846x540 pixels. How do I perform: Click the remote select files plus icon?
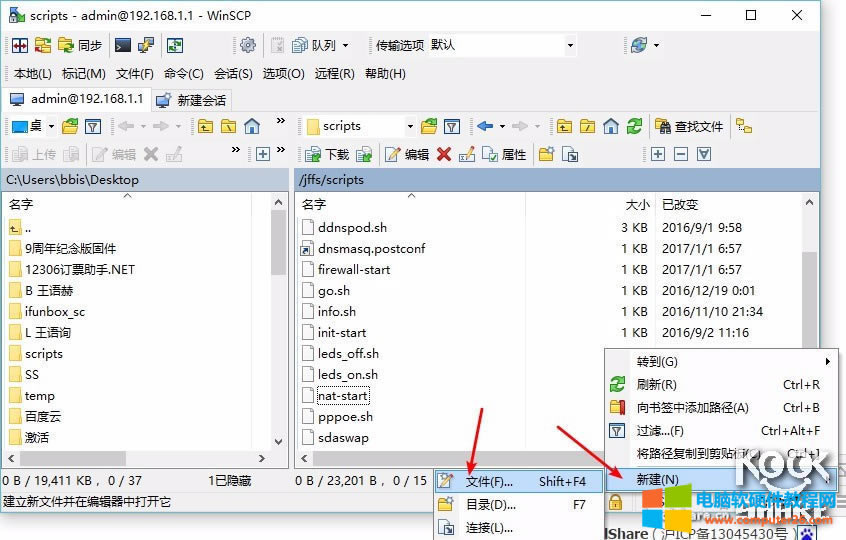tap(658, 155)
